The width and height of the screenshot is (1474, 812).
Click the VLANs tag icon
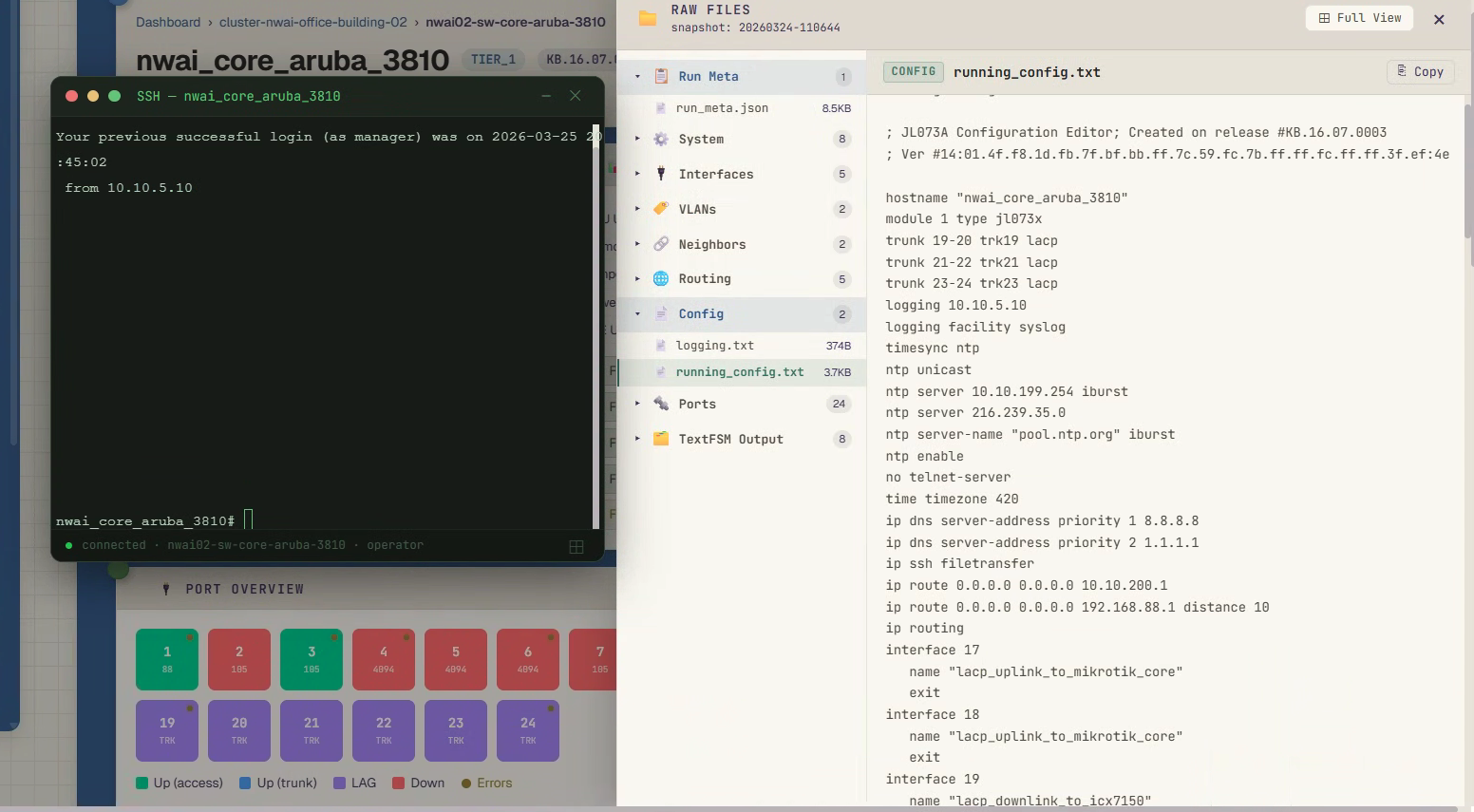tap(661, 209)
